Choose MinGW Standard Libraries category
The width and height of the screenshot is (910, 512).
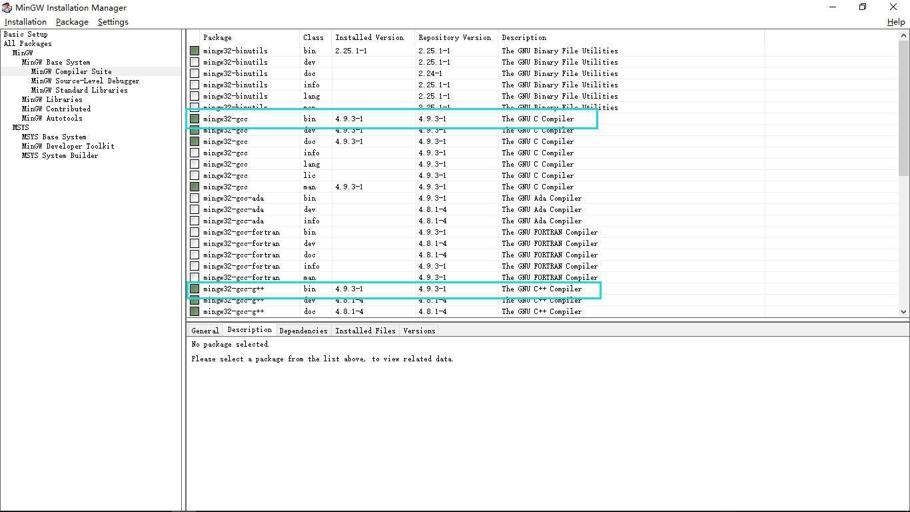pyautogui.click(x=79, y=90)
